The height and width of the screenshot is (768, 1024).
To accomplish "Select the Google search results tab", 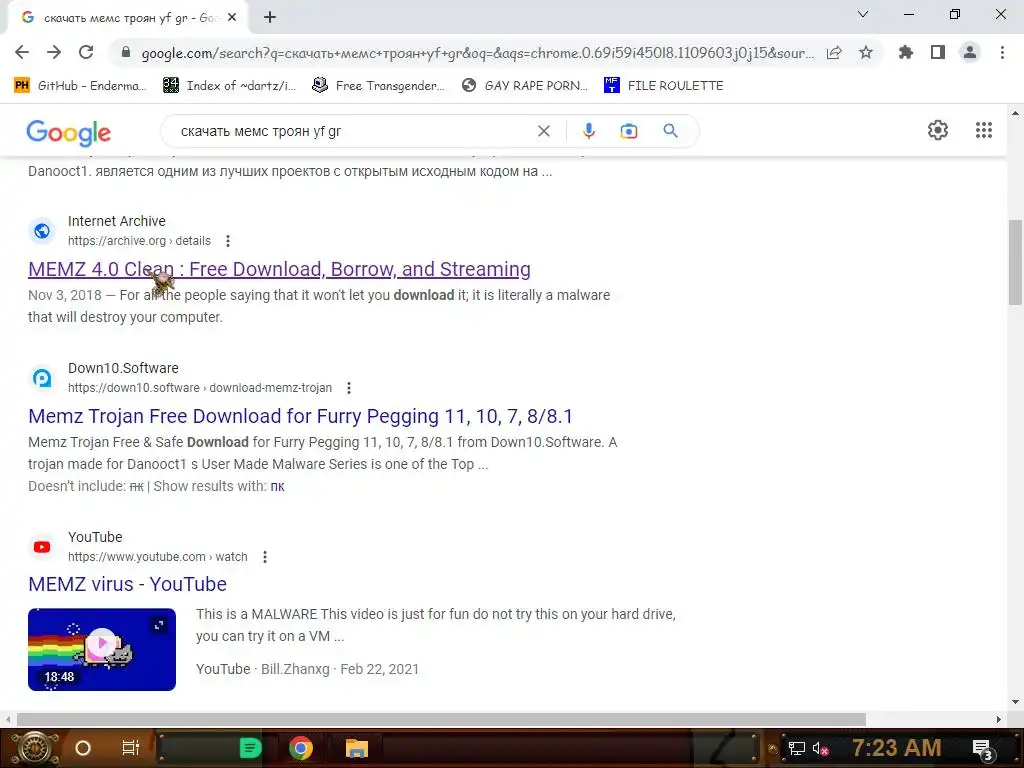I will click(127, 18).
